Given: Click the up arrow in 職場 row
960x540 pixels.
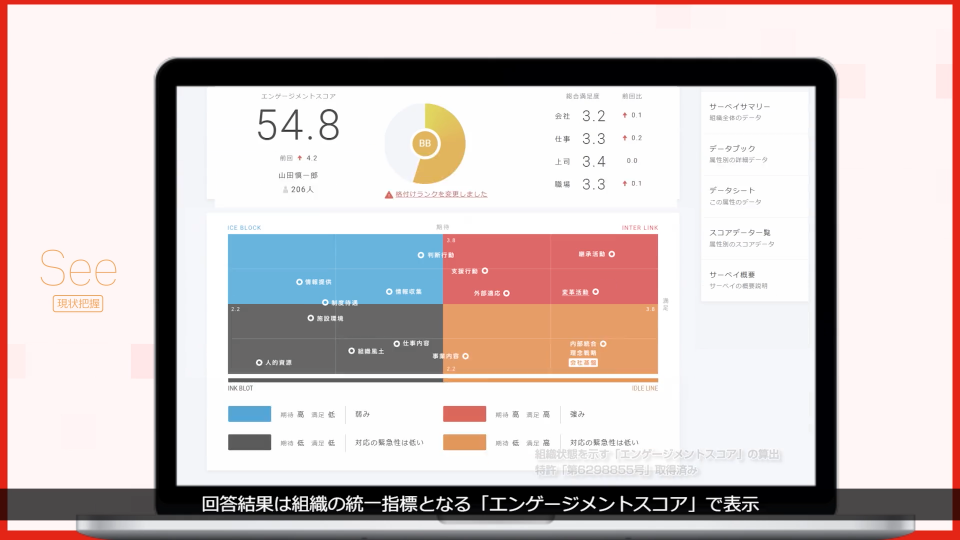Looking at the screenshot, I should click(x=624, y=184).
